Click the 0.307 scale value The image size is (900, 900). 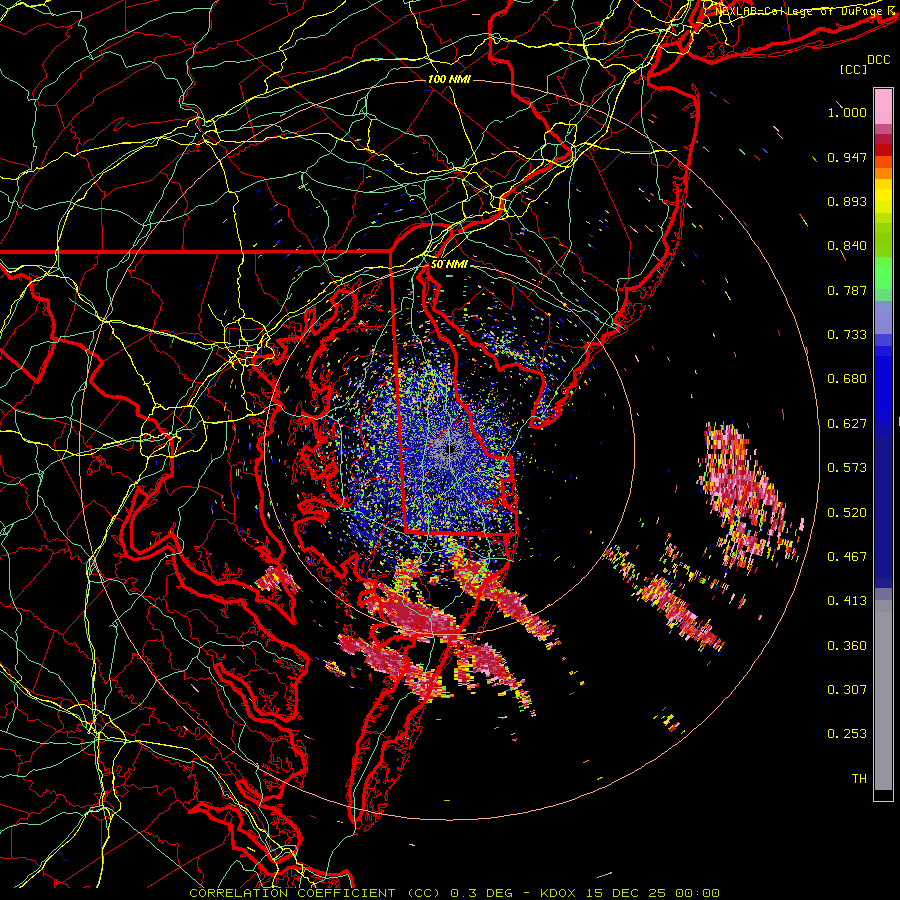tap(847, 690)
